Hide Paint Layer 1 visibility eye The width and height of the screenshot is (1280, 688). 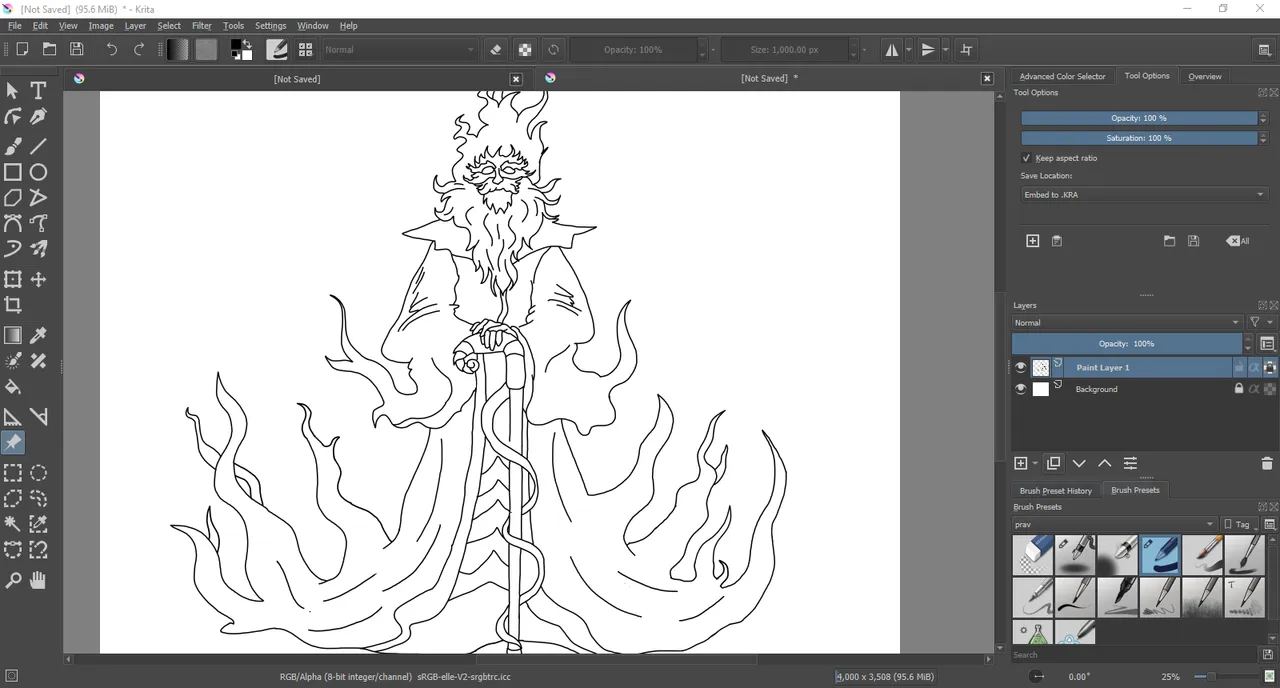tap(1020, 368)
